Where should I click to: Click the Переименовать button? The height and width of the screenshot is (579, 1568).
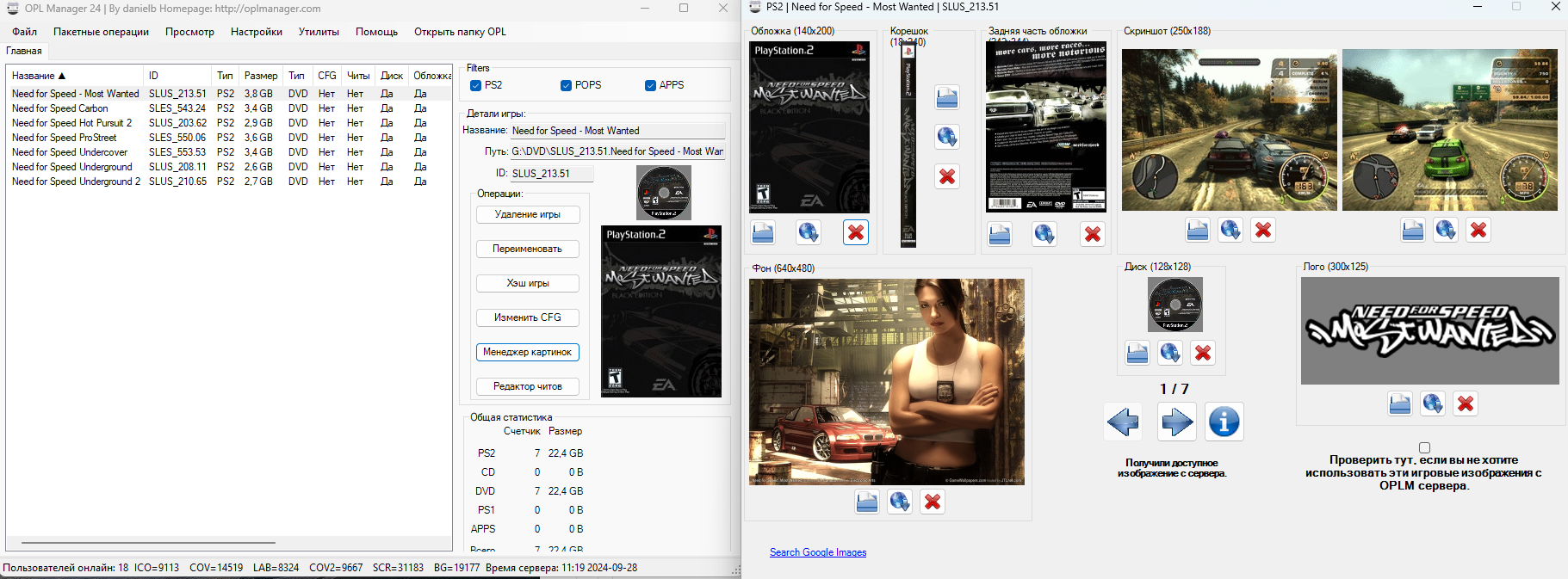coord(528,249)
